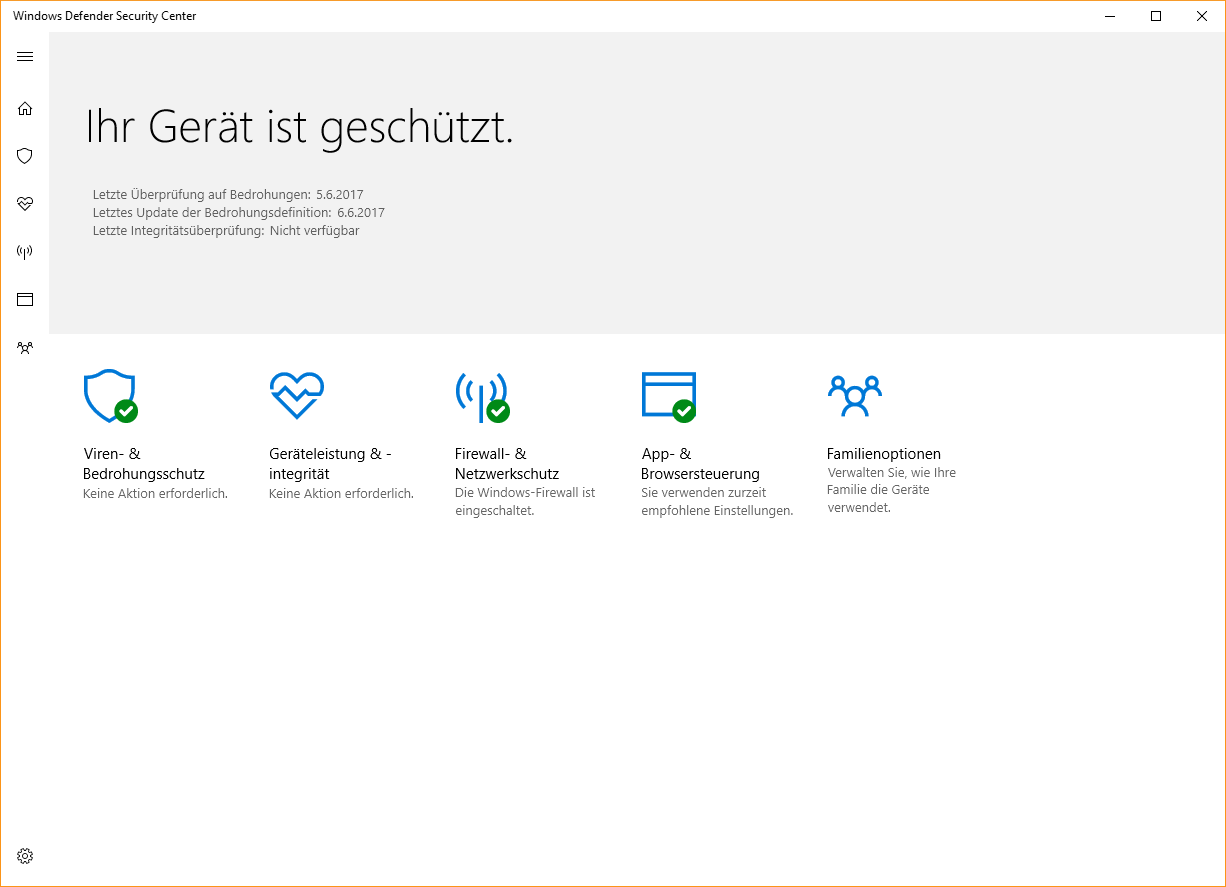
Task: Open the hamburger navigation menu
Action: tap(25, 56)
